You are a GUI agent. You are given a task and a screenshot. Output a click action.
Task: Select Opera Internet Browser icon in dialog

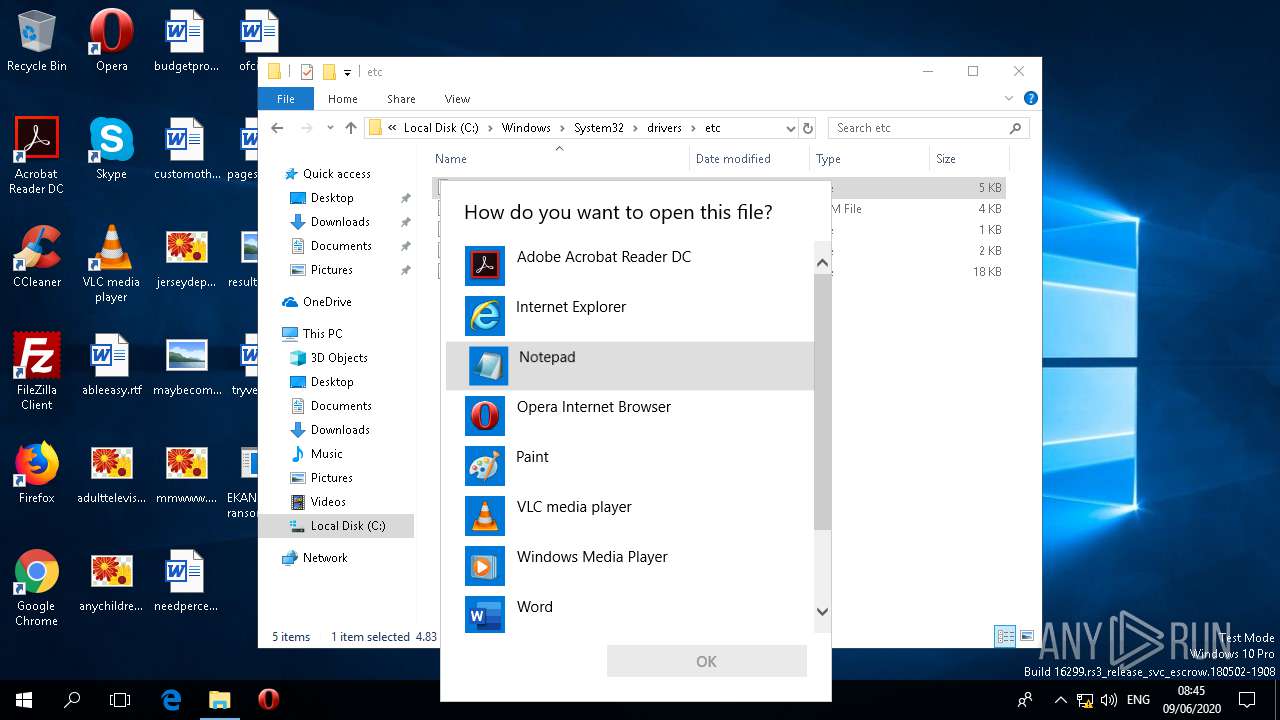[x=485, y=416]
